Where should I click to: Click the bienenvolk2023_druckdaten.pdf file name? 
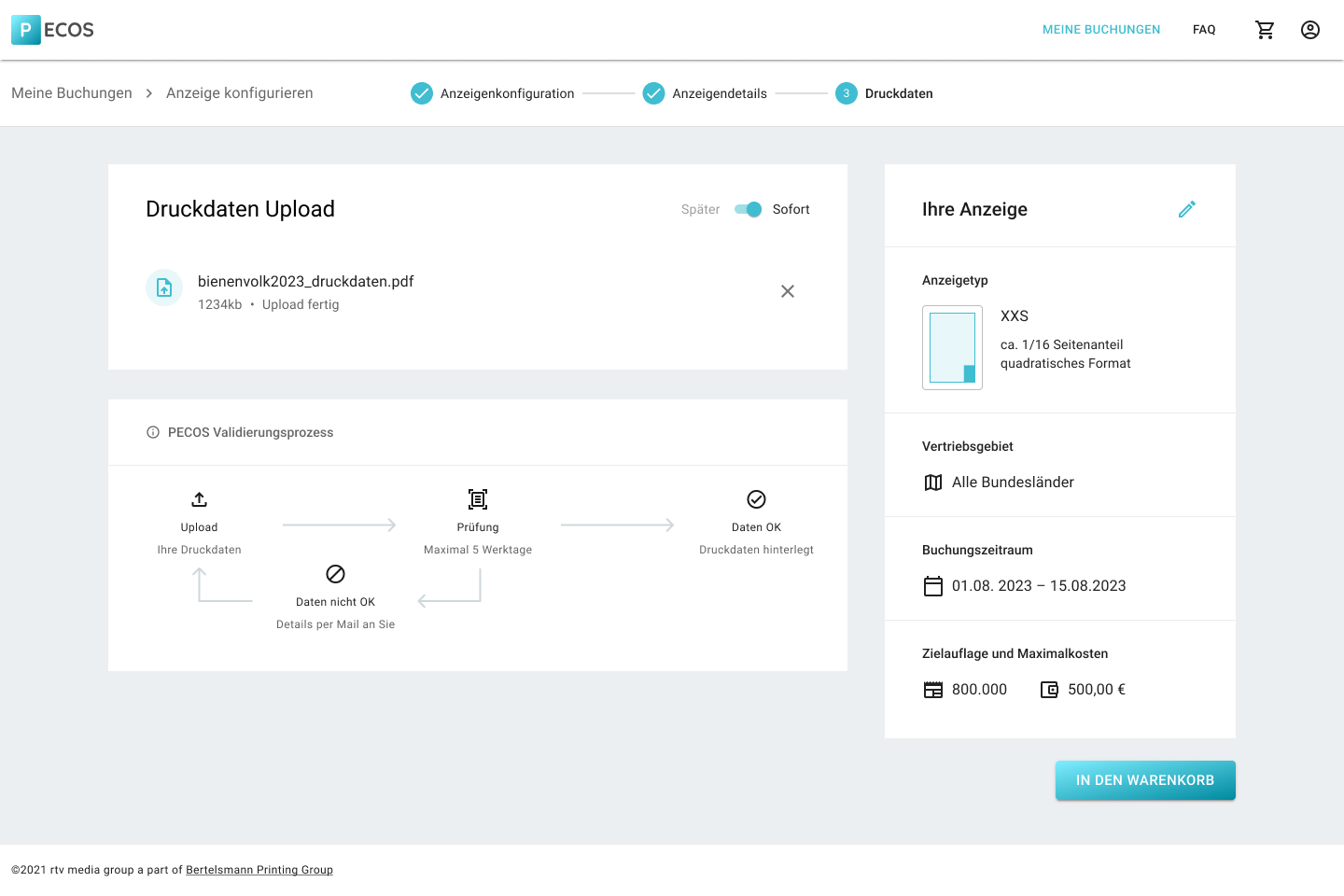(x=306, y=282)
